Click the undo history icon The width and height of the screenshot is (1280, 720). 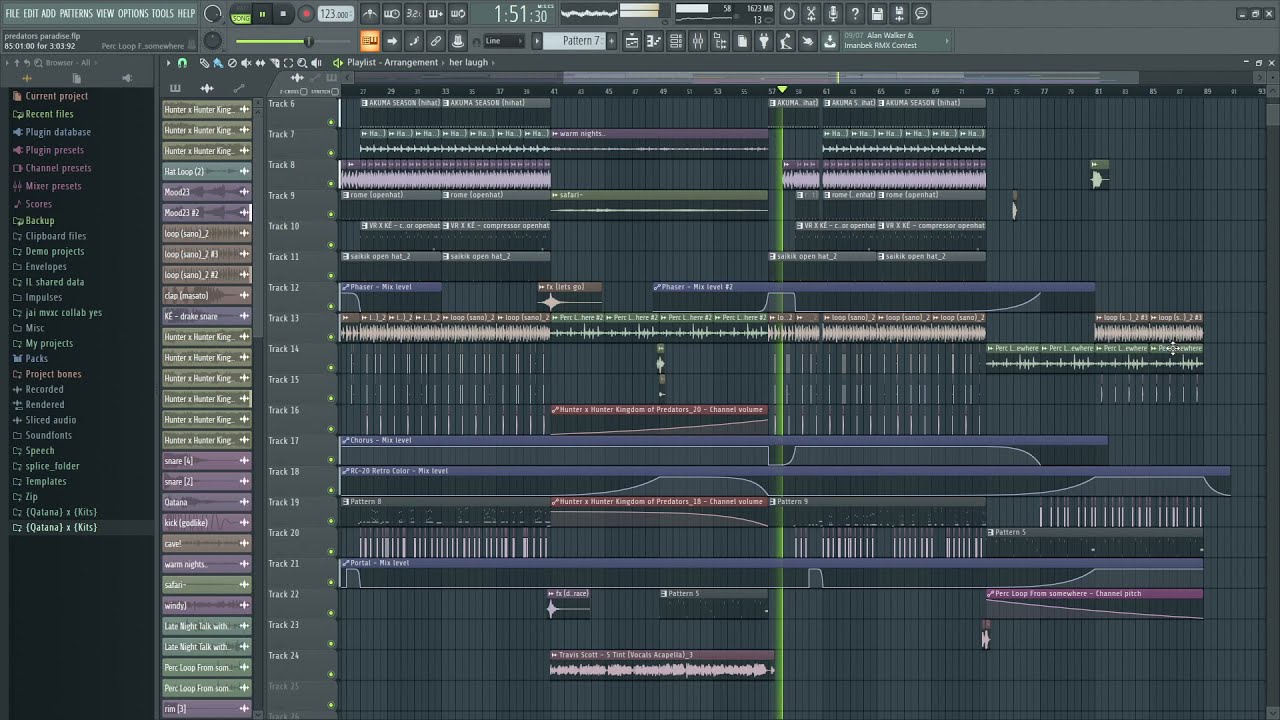[x=789, y=14]
